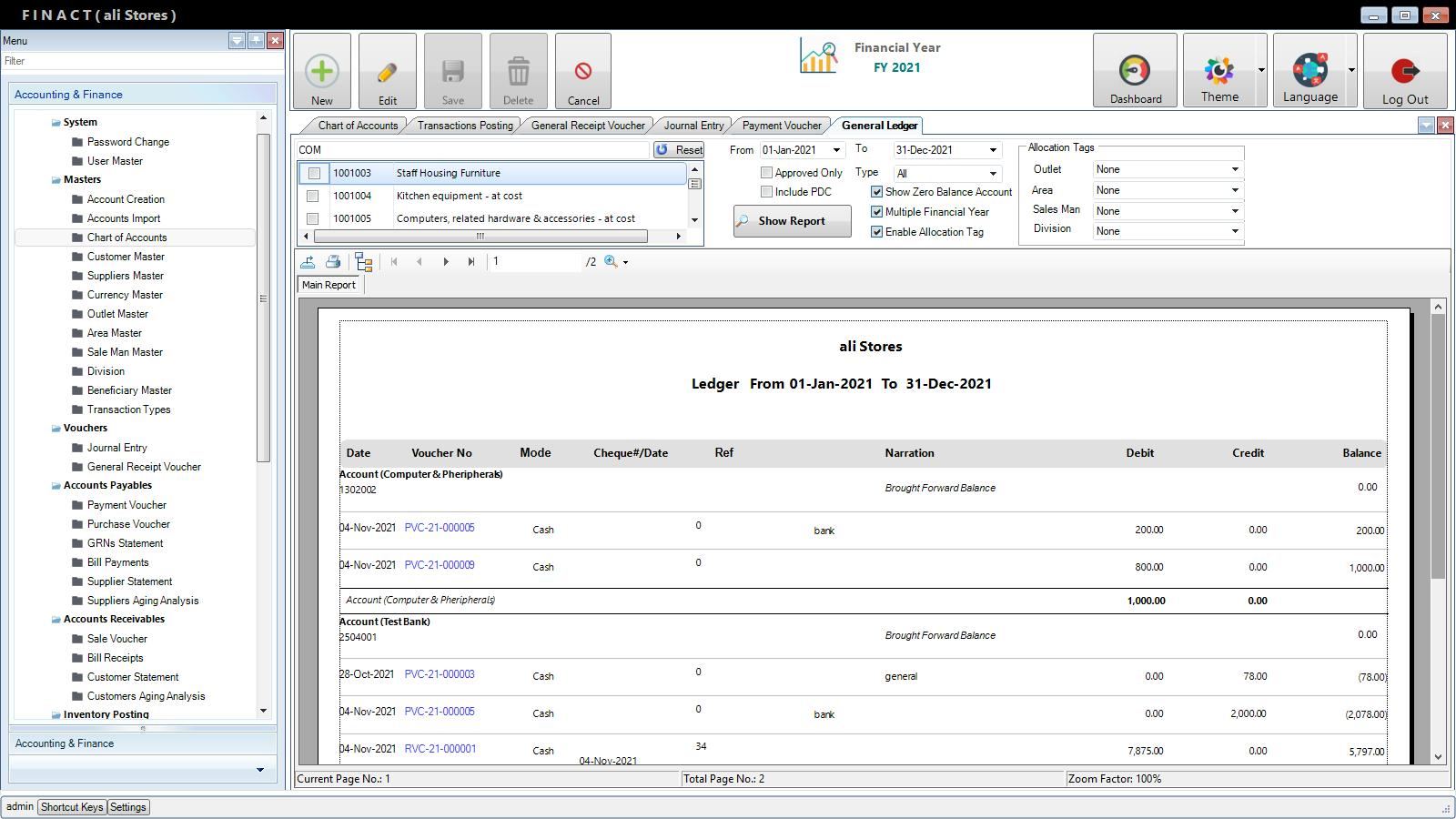Print the ledger report via printer icon
The image size is (1456, 819).
[333, 262]
